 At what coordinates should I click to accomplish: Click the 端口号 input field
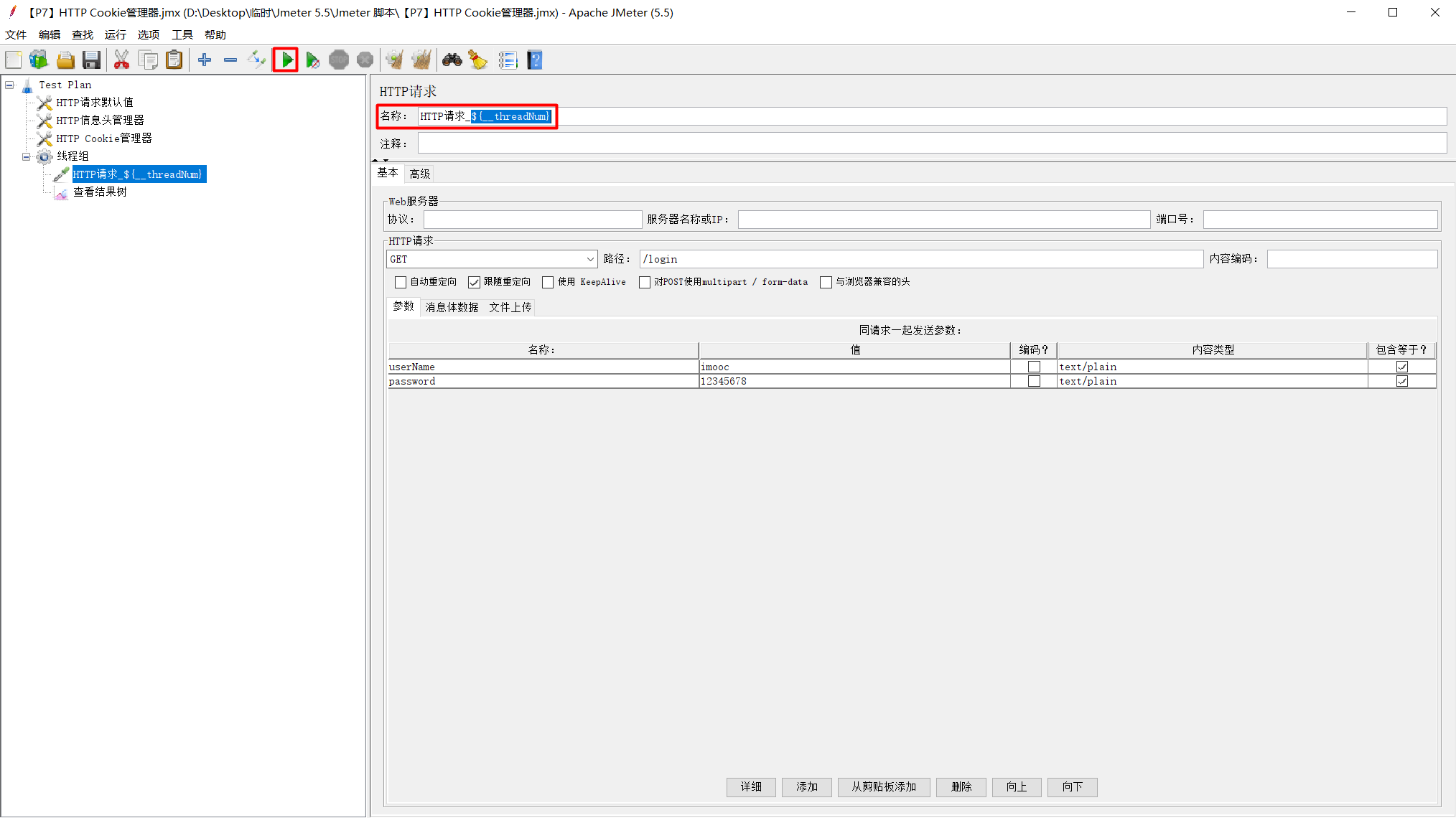[1320, 220]
